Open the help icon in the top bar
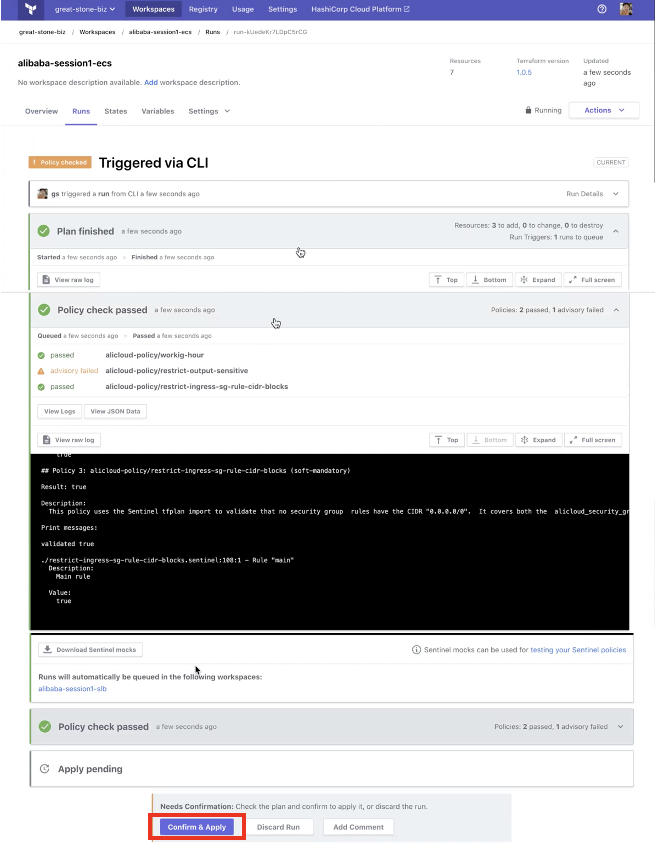655x844 pixels. coord(600,9)
